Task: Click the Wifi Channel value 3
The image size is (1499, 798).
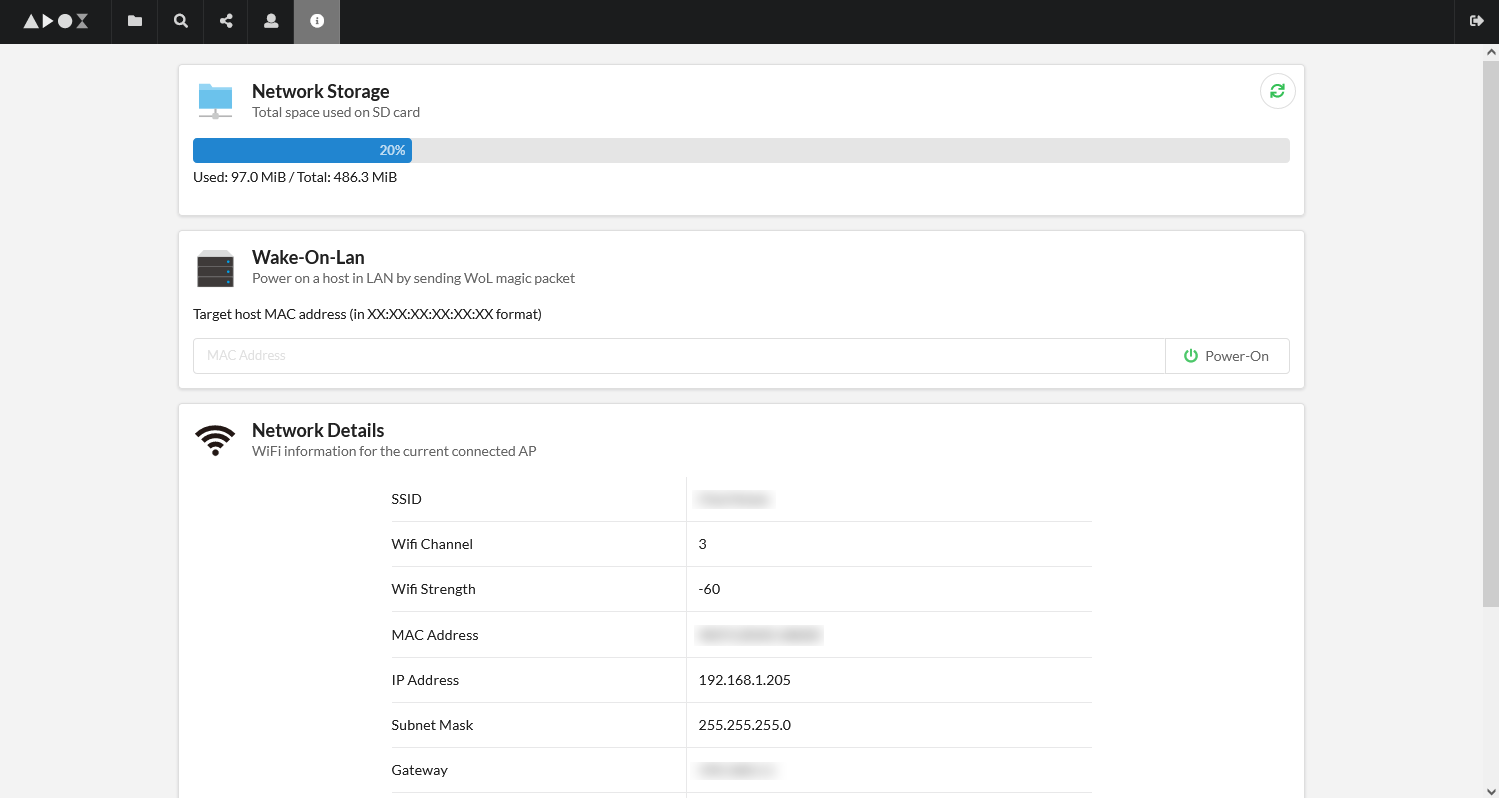Action: click(x=702, y=544)
